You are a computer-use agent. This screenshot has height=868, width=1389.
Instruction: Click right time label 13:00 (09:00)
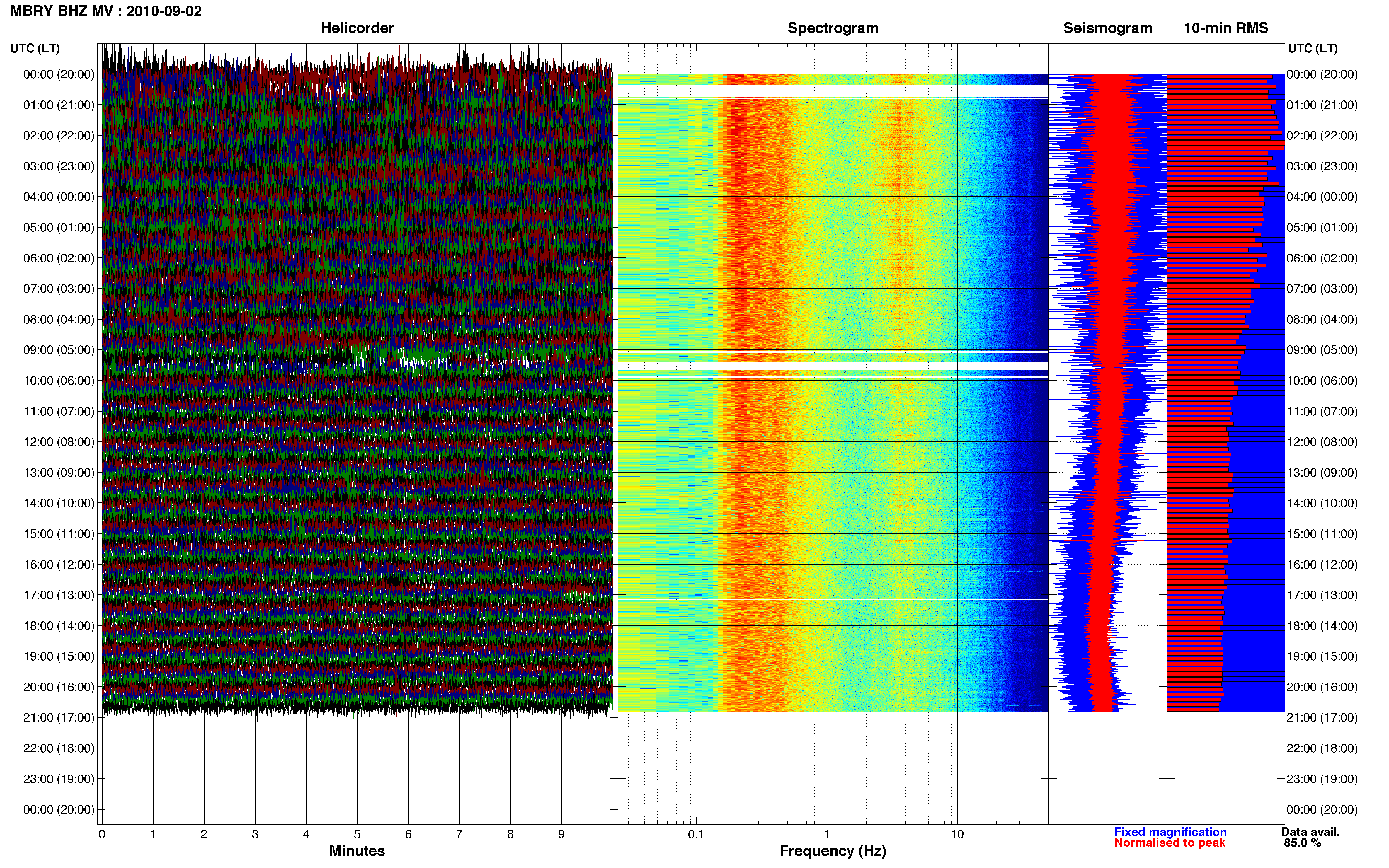[1322, 473]
